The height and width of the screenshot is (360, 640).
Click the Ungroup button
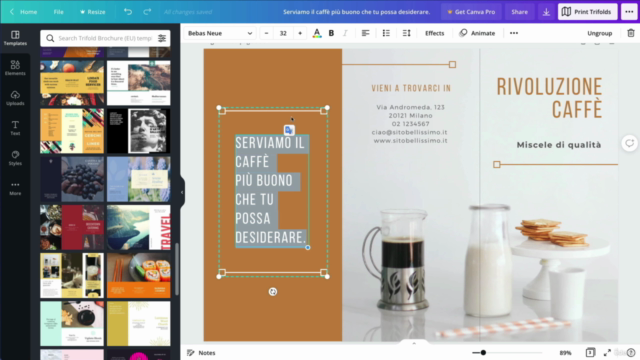coord(600,33)
